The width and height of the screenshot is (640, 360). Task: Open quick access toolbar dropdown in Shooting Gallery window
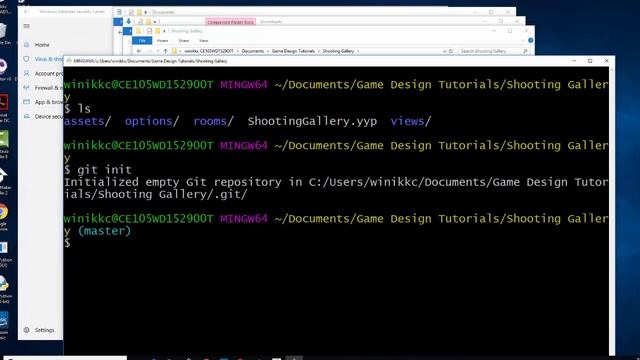point(164,31)
